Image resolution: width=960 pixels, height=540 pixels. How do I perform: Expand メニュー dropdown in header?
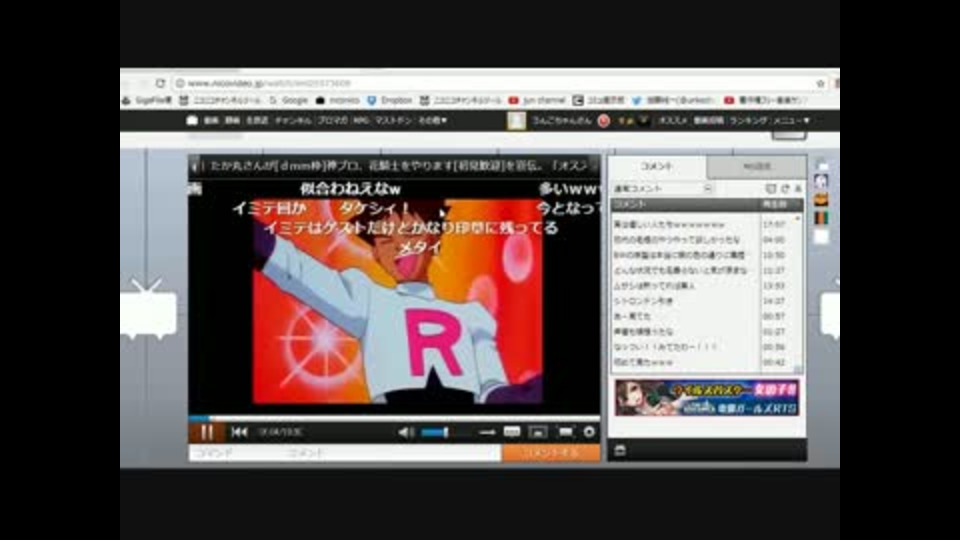point(791,121)
